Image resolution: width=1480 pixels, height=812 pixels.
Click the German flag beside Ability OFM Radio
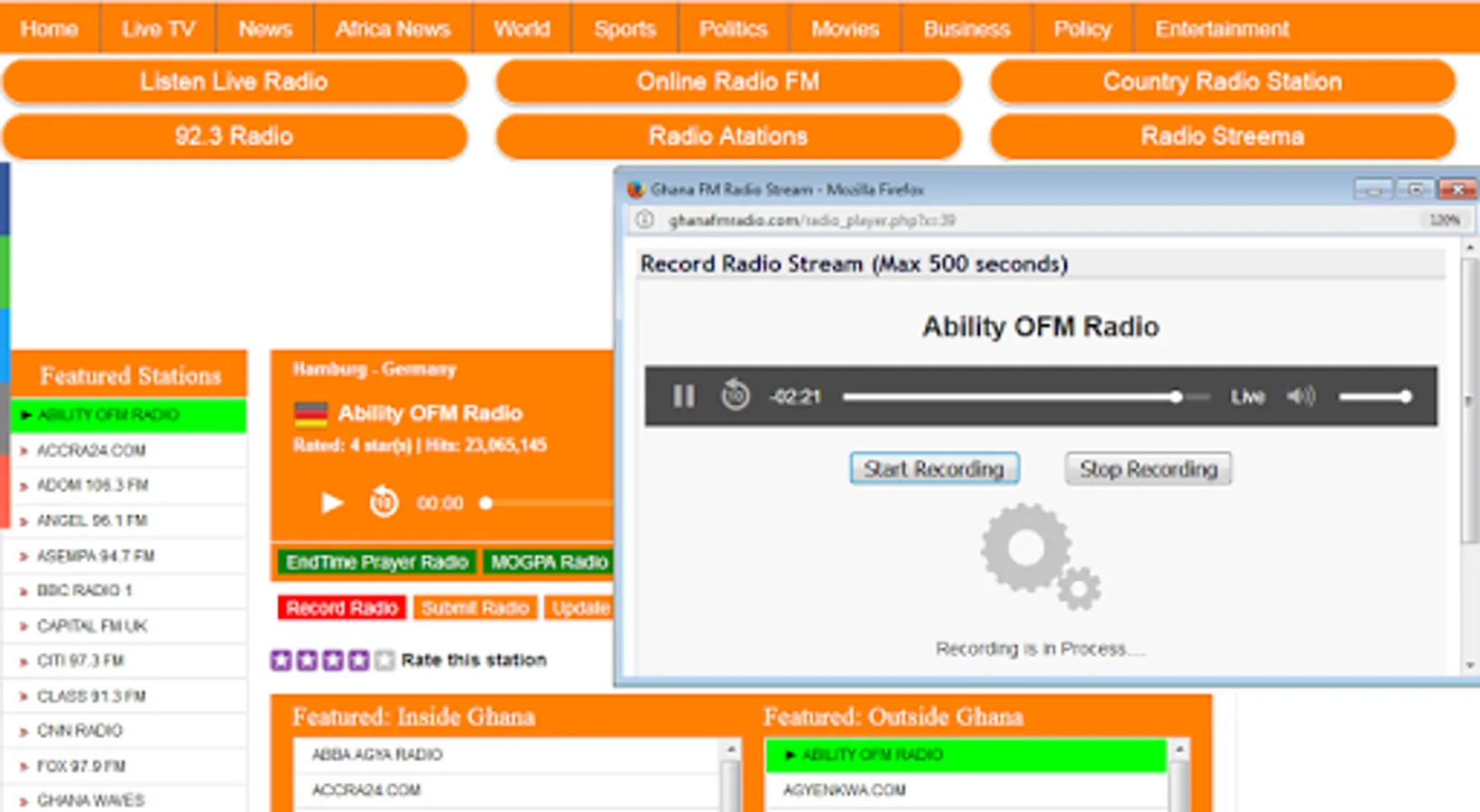click(310, 414)
